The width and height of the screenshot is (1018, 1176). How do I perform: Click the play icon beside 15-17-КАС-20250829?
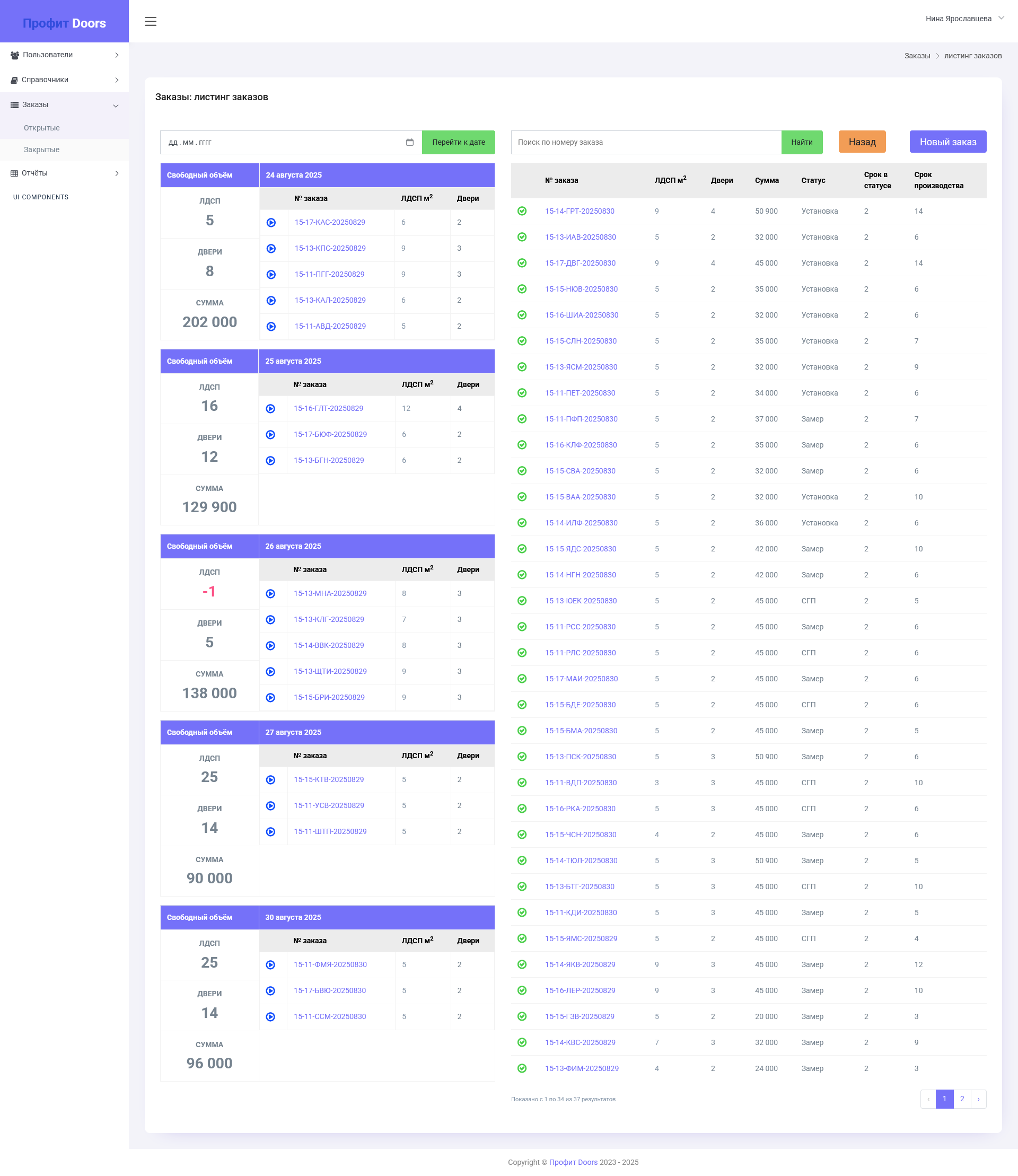(x=271, y=223)
